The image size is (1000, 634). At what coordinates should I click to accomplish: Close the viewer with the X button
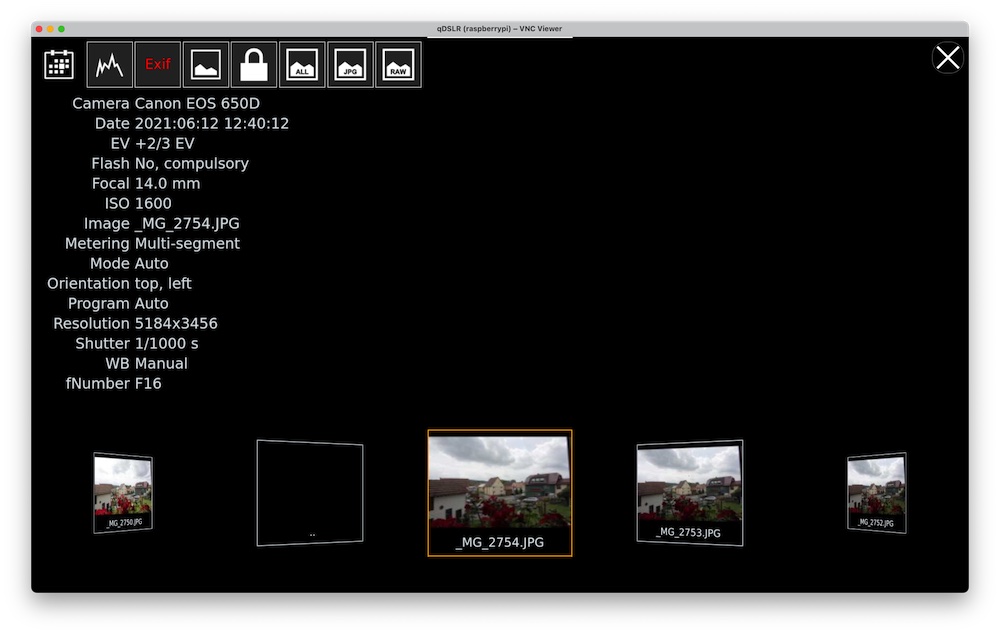point(947,57)
